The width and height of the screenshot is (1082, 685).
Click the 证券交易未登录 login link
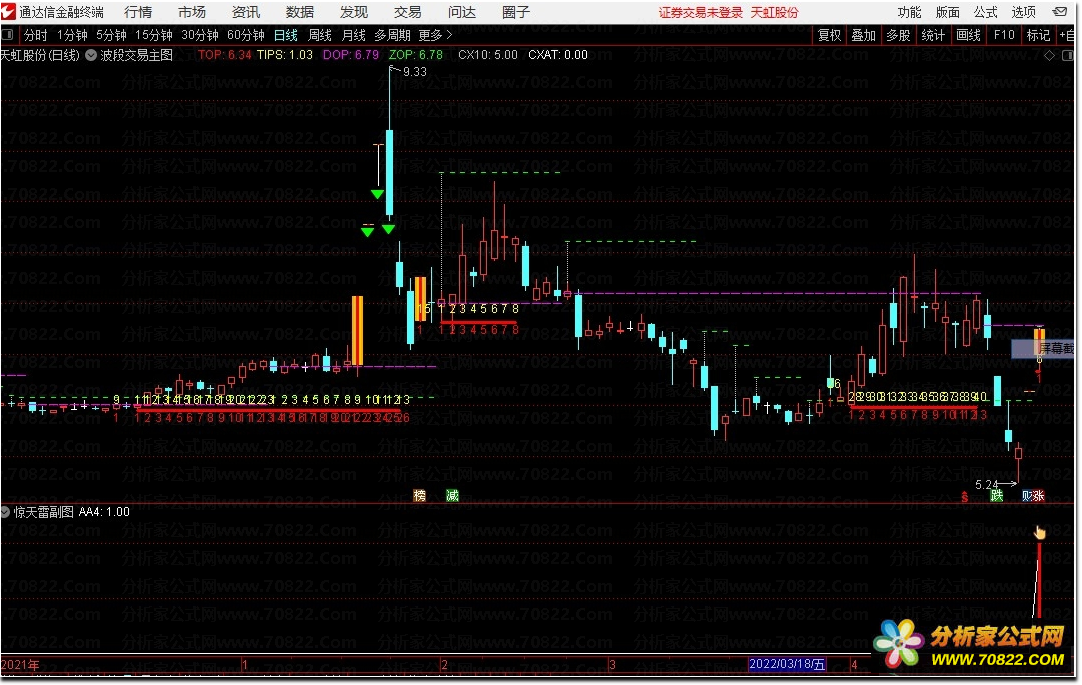click(x=700, y=12)
